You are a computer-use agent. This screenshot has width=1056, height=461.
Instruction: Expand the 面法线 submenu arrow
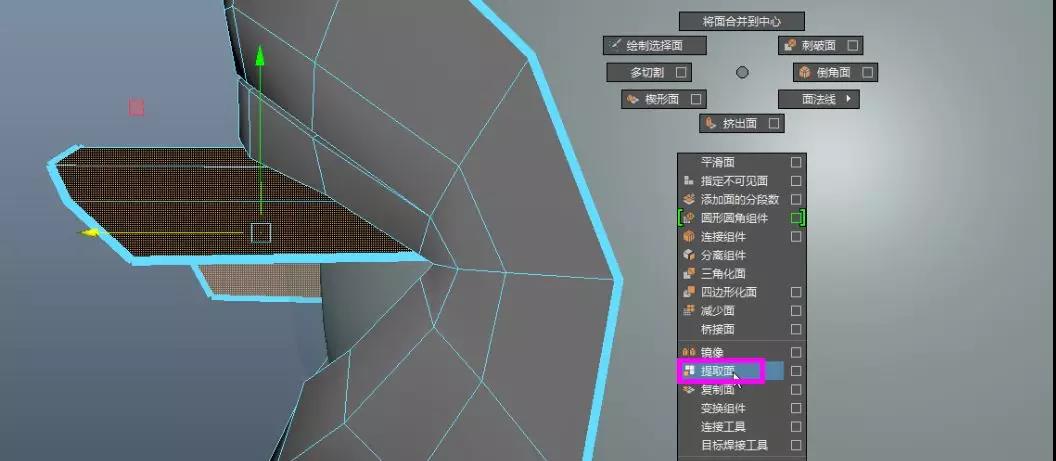[849, 99]
